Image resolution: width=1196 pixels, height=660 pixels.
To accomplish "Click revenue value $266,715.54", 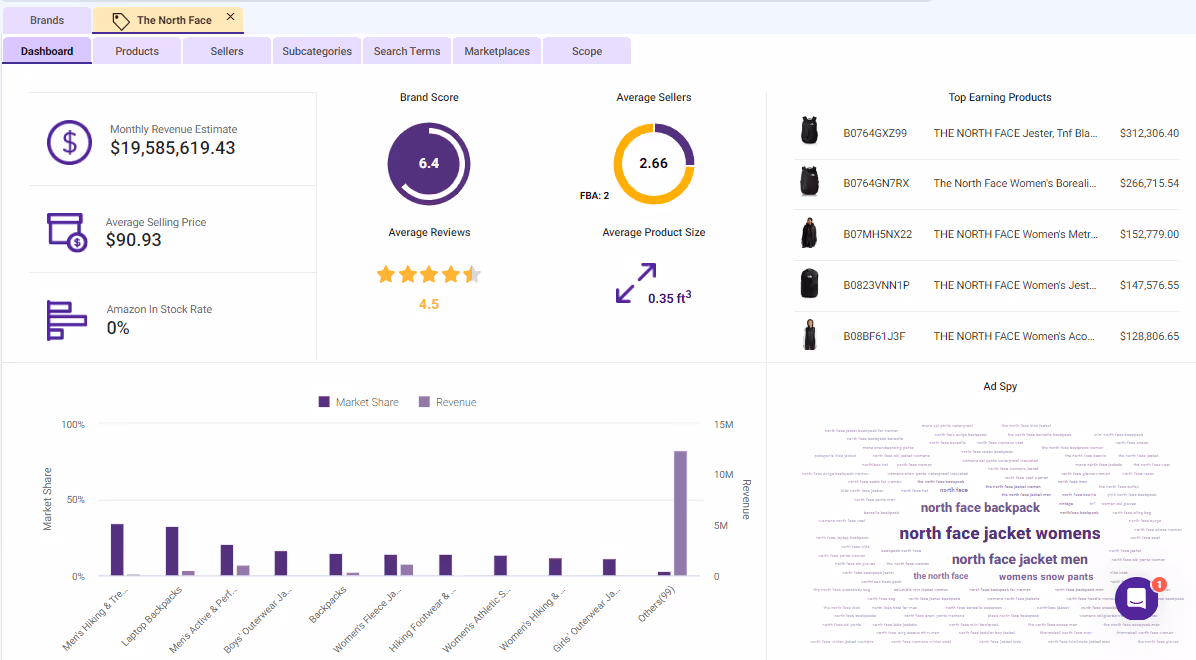I will click(1149, 183).
